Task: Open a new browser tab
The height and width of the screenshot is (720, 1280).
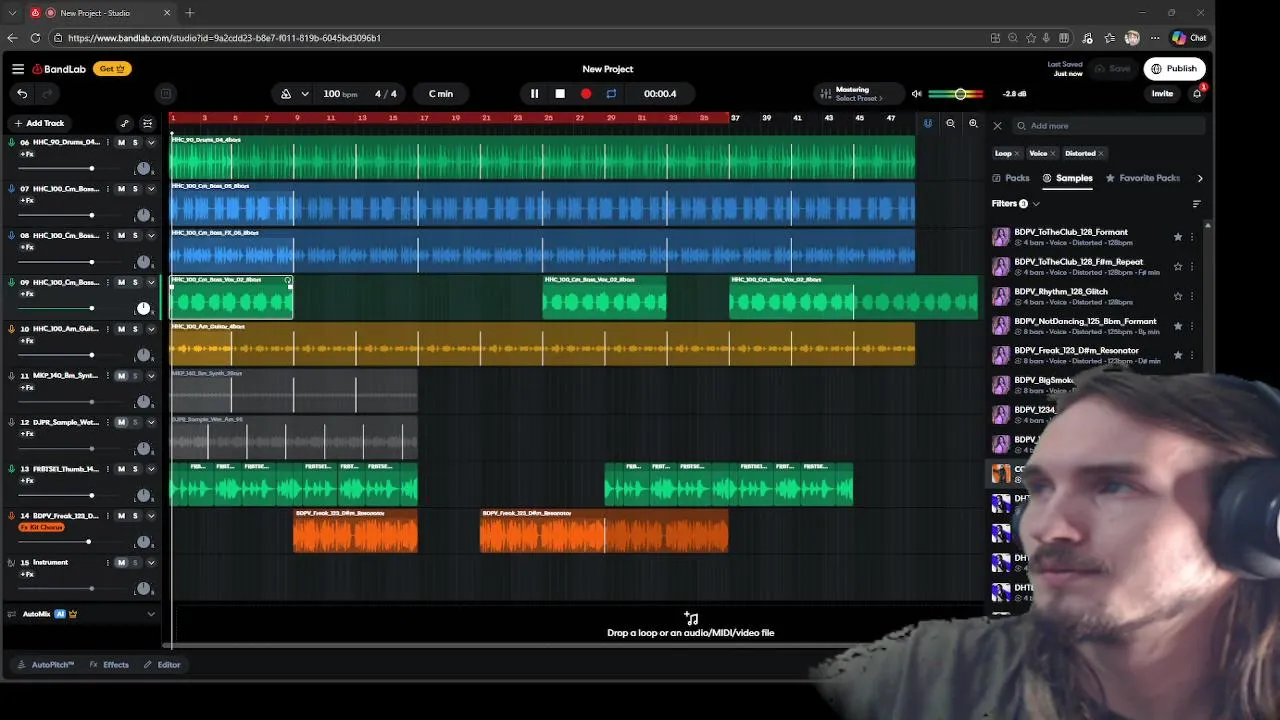Action: tap(189, 13)
